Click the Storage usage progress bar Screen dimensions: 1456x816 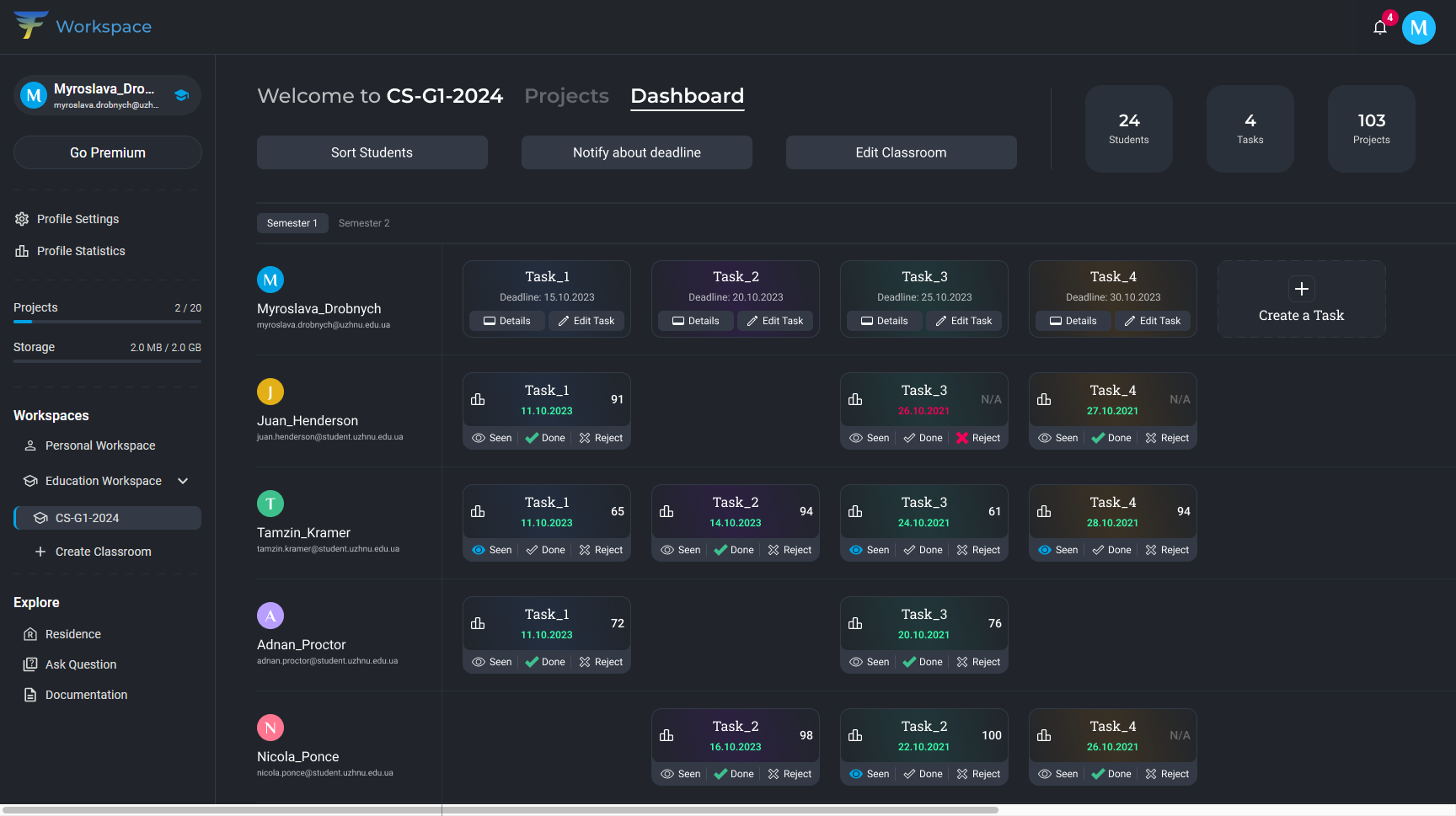(x=107, y=361)
